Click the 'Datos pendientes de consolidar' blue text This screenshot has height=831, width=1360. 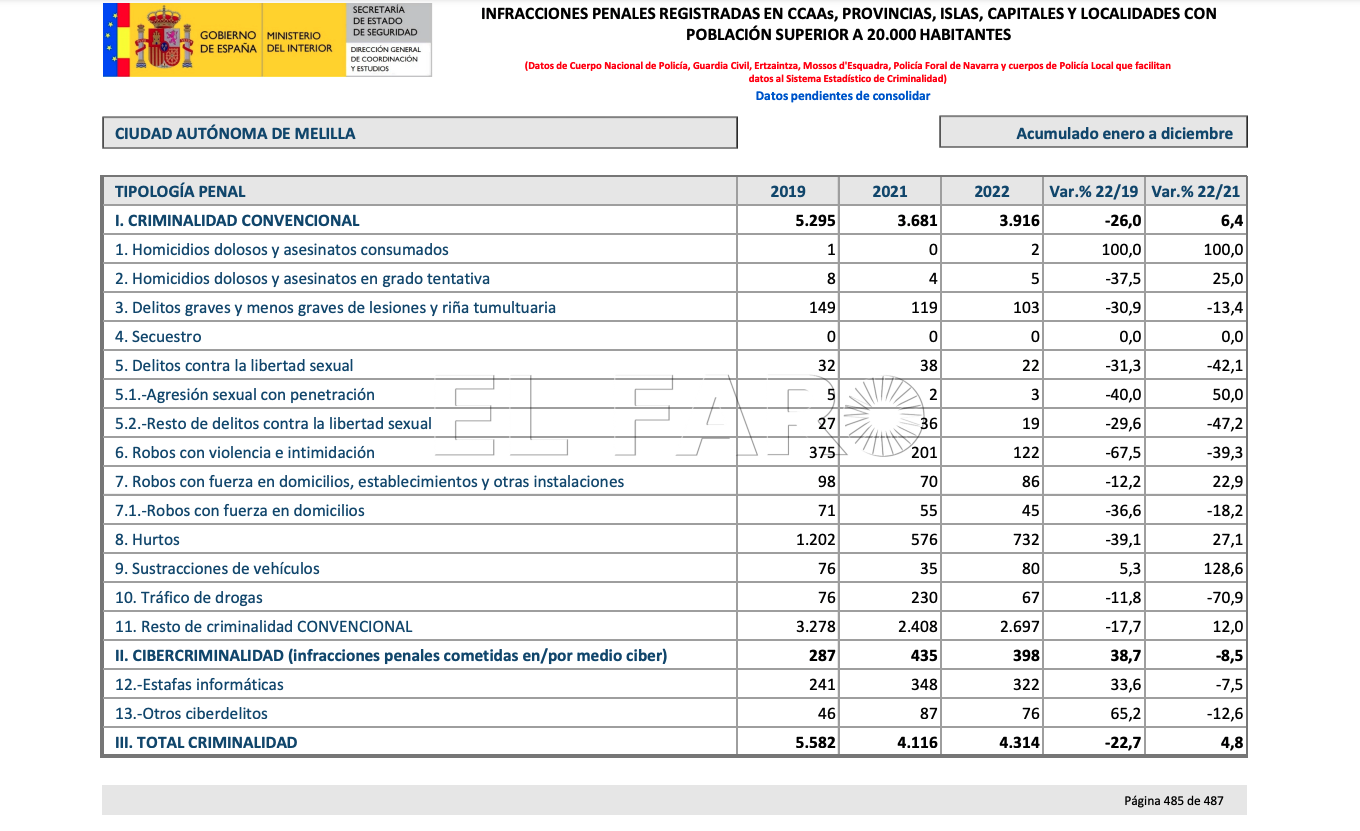tap(843, 96)
